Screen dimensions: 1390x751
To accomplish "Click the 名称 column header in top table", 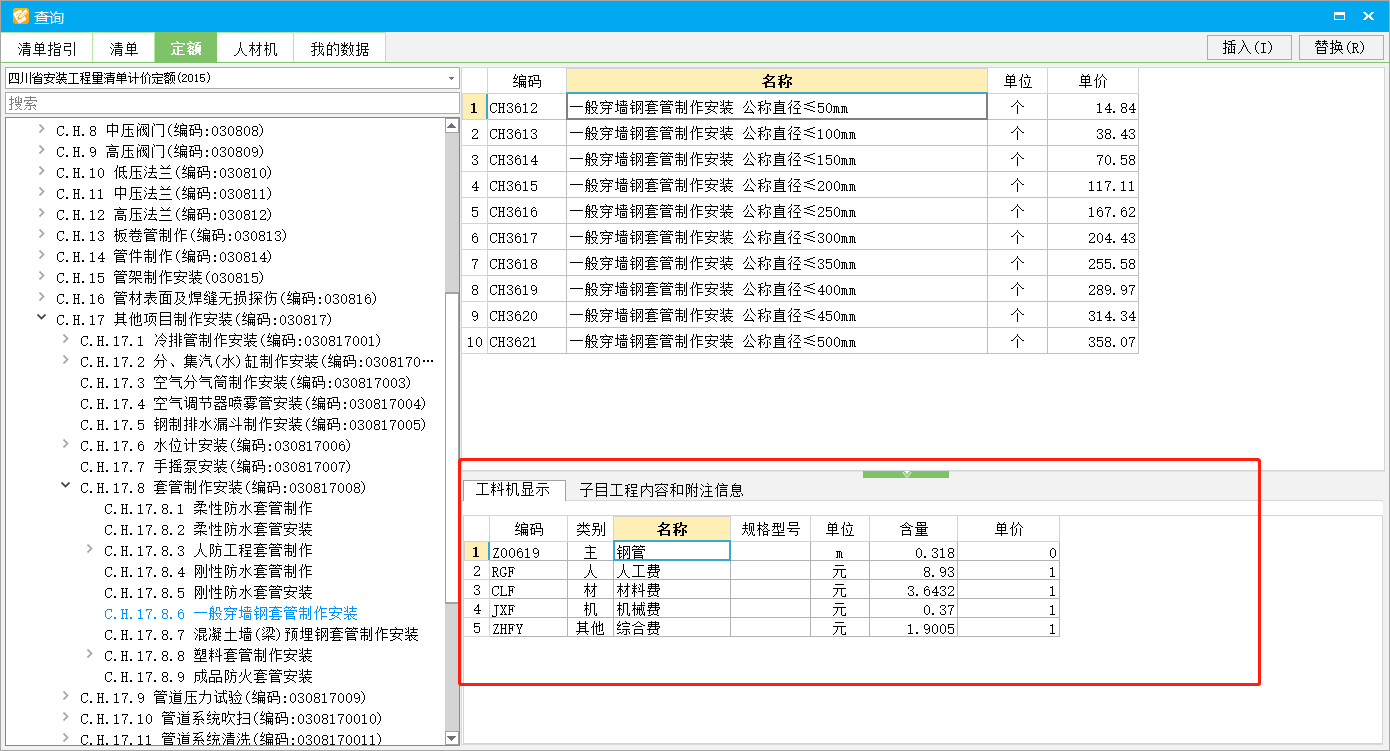I will click(x=777, y=81).
